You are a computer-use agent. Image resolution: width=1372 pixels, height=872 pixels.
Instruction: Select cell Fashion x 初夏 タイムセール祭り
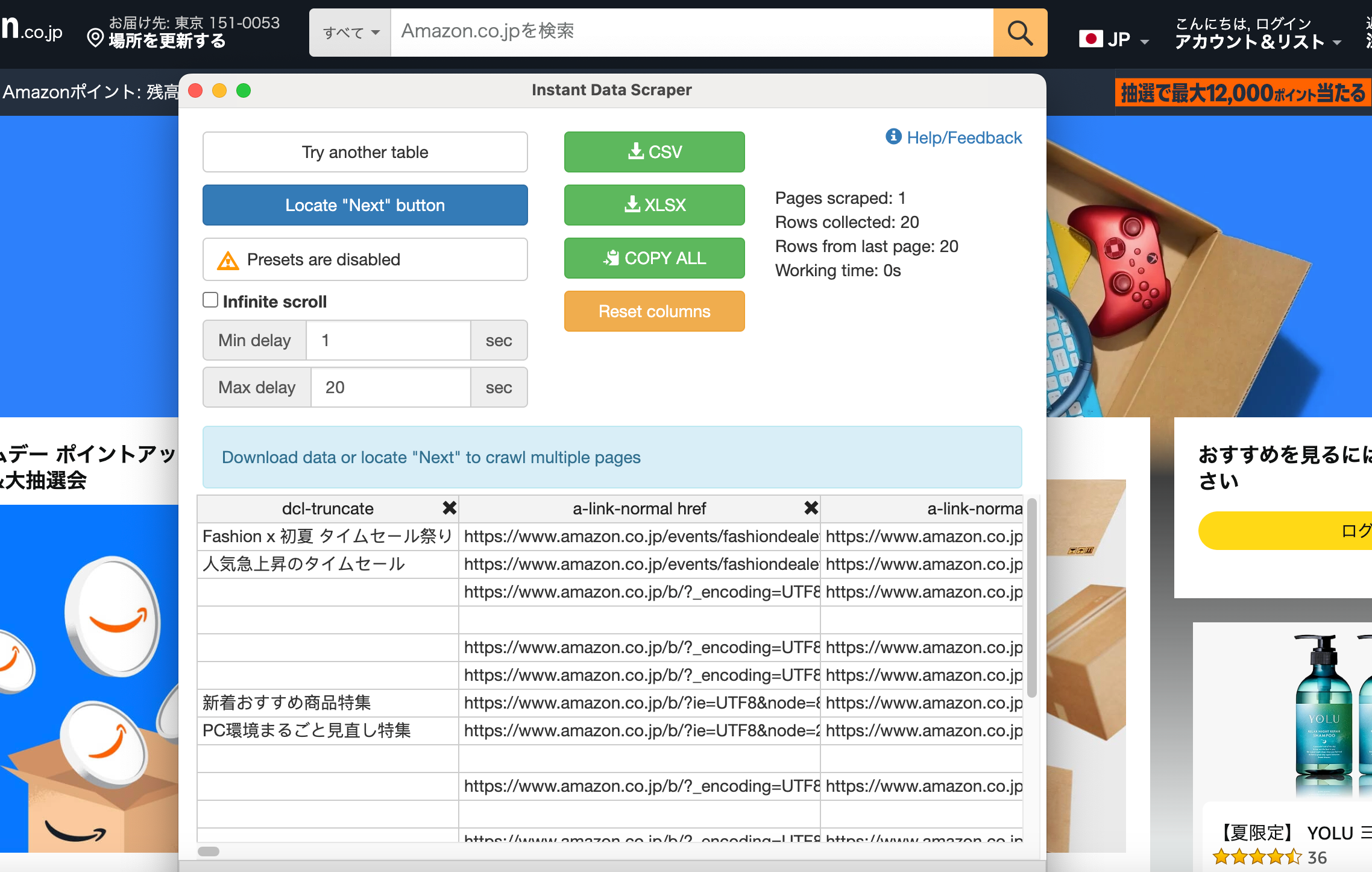click(x=328, y=536)
